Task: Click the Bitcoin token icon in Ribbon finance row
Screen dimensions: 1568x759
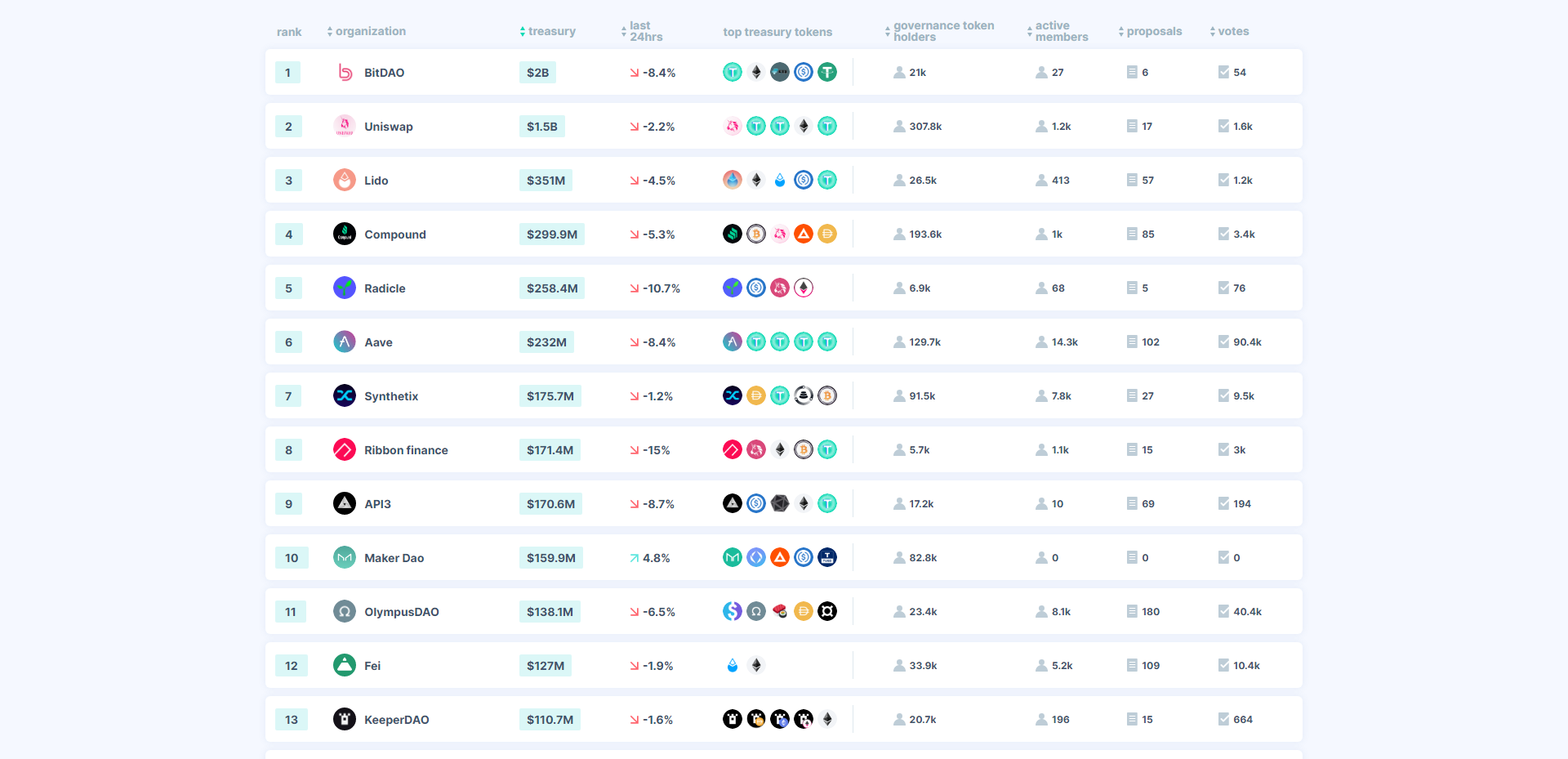Action: 804,449
